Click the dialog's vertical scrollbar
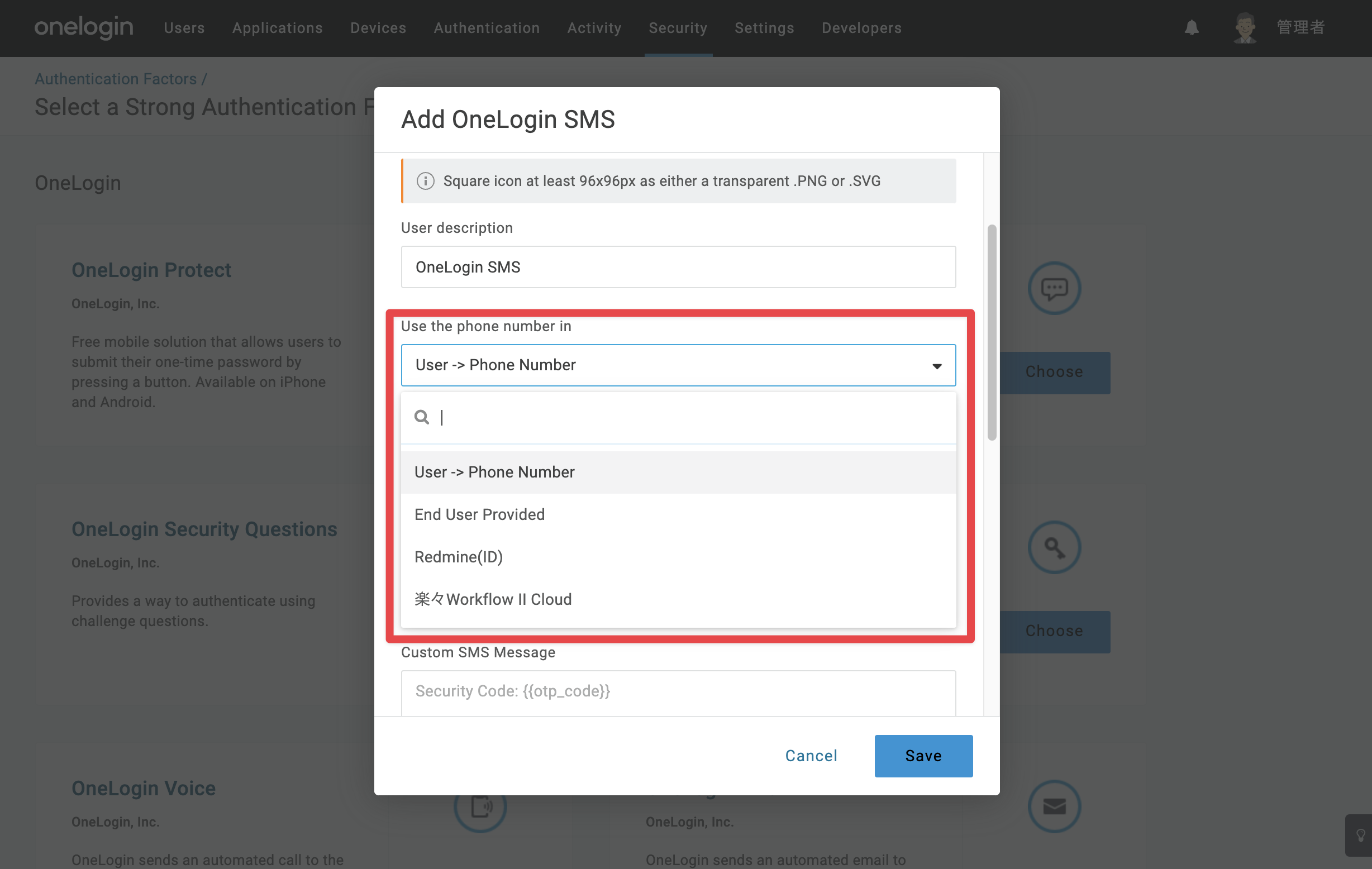The image size is (1372, 869). 992,332
